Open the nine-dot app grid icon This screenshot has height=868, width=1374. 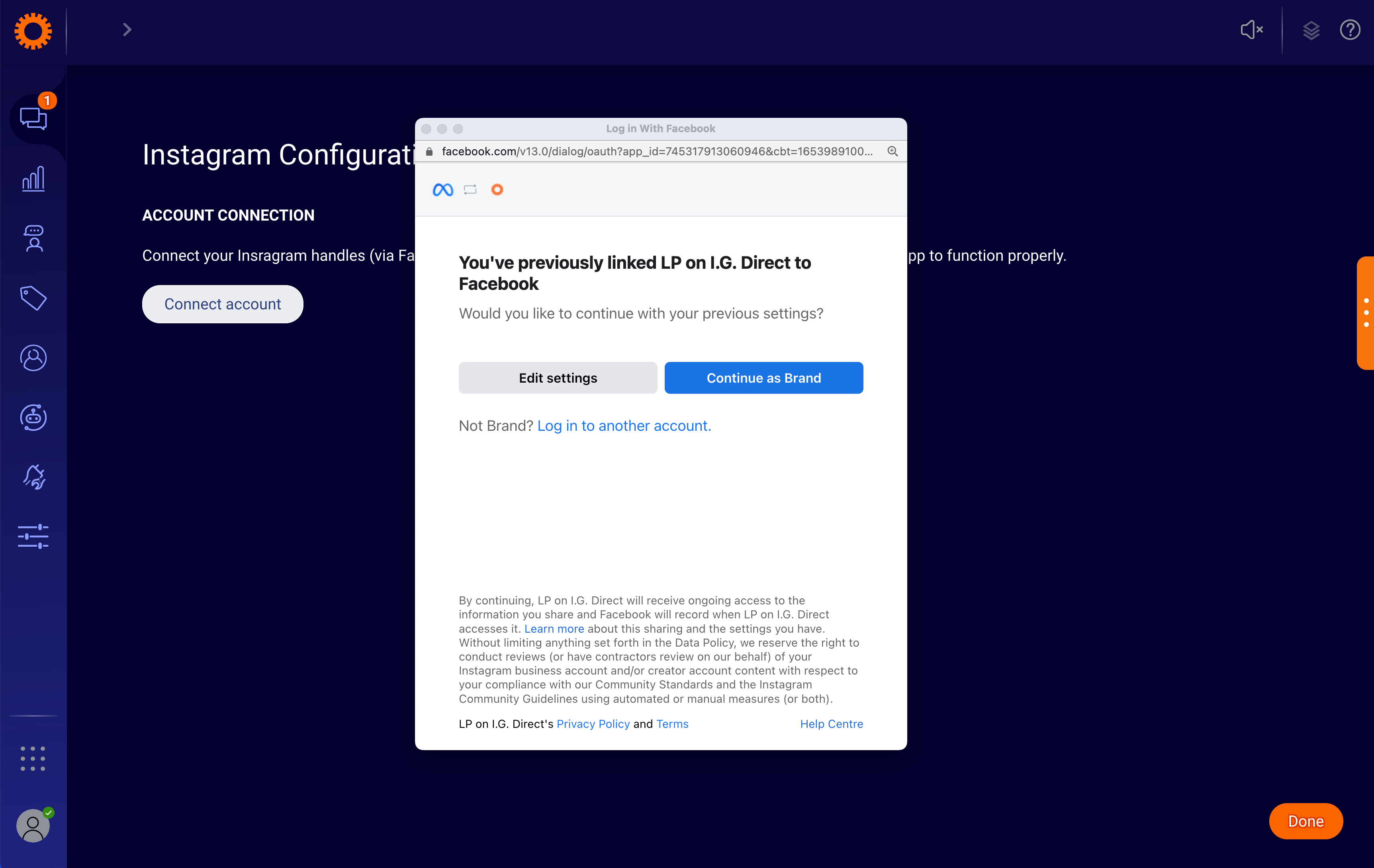(33, 759)
